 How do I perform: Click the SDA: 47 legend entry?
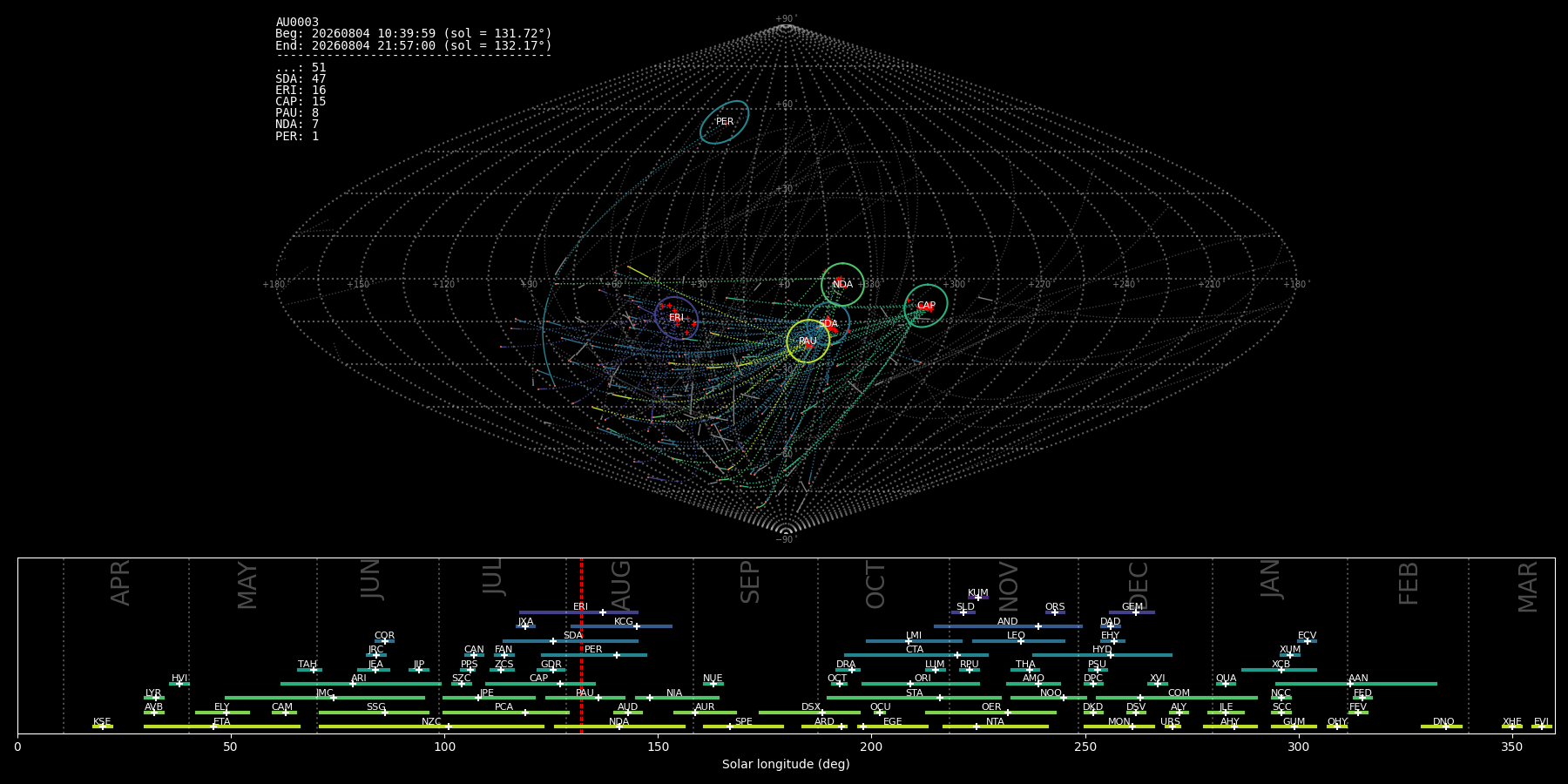click(x=301, y=79)
